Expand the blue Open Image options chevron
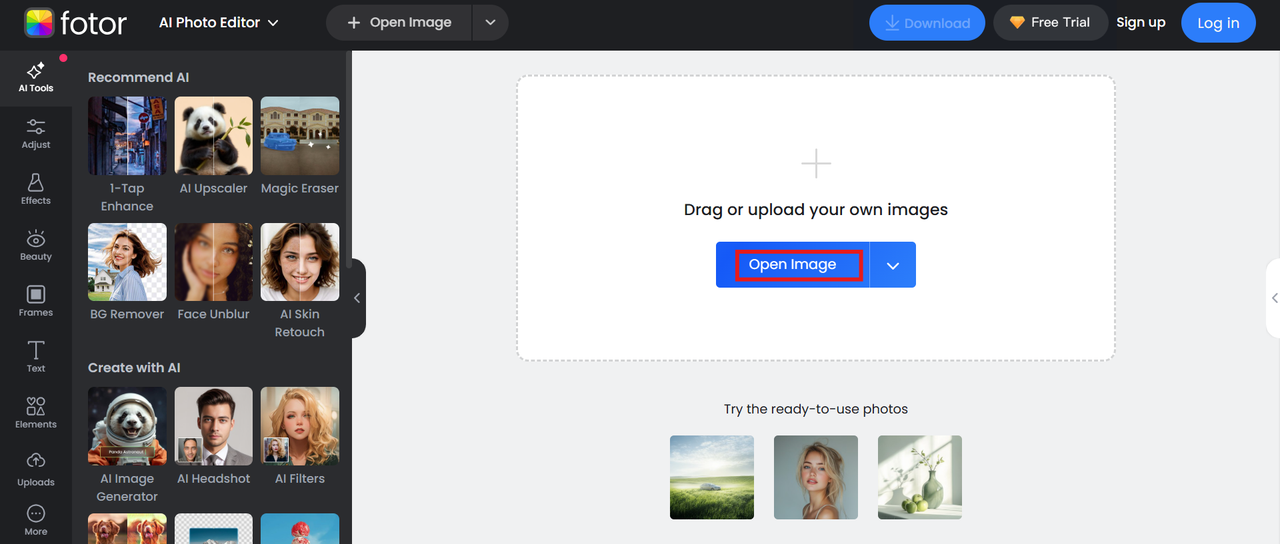 coord(893,265)
